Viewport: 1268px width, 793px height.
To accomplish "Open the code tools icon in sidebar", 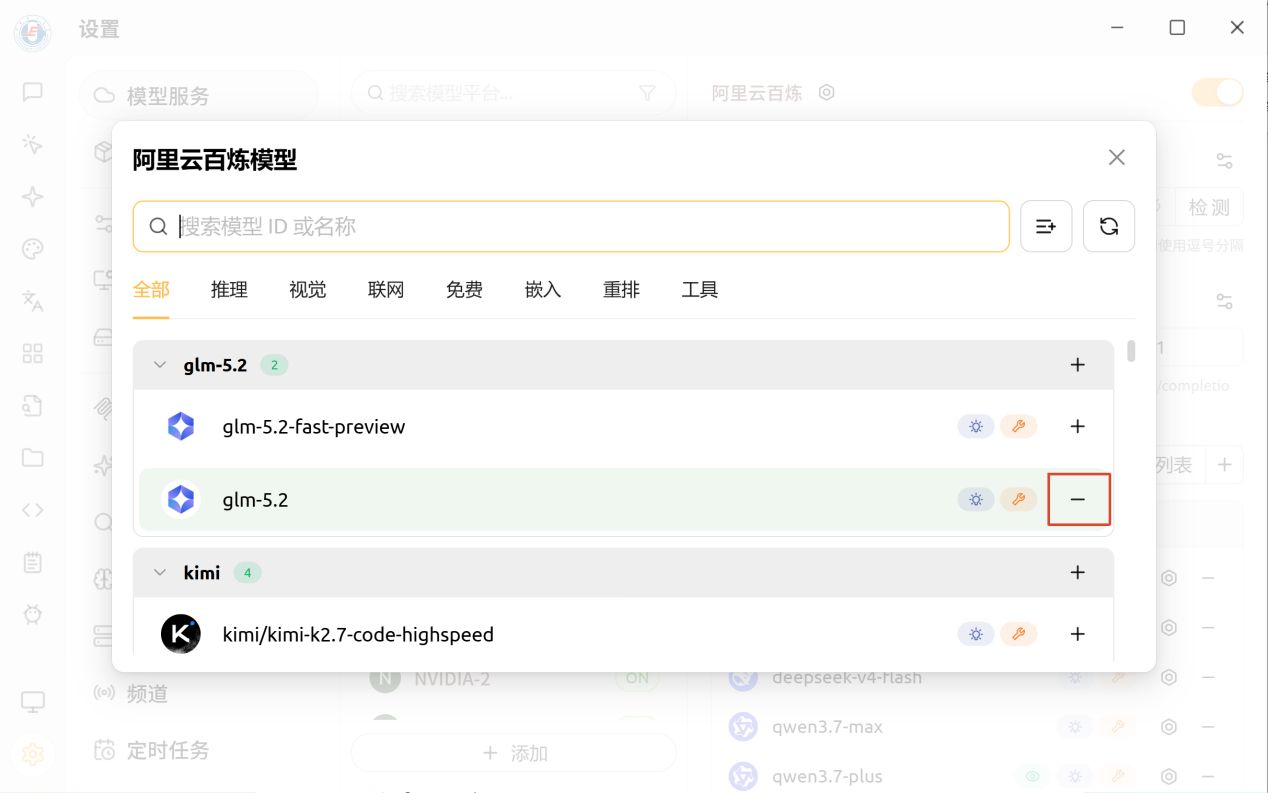I will (33, 510).
